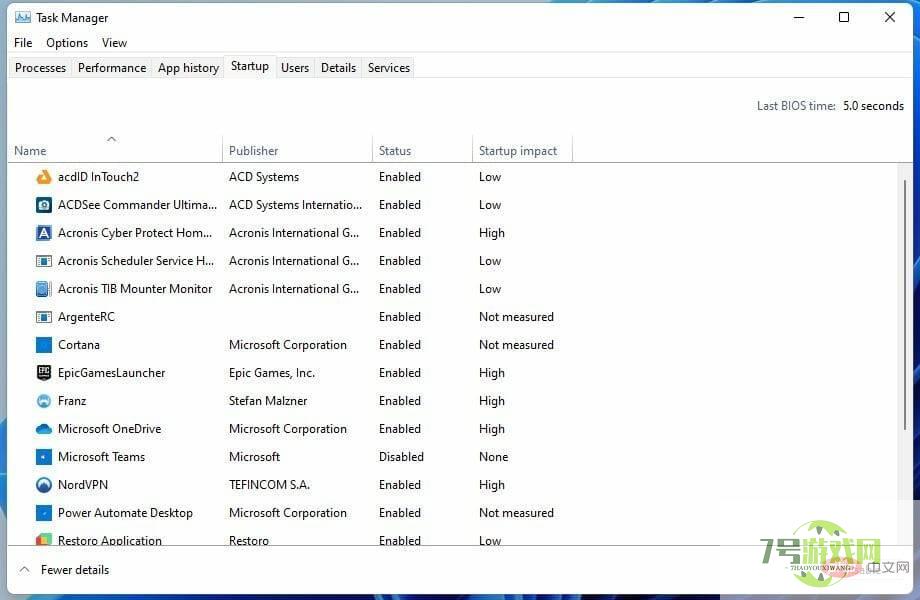Select the Microsoft Teams None impact cell
Screen dimensions: 920x600
(x=493, y=457)
